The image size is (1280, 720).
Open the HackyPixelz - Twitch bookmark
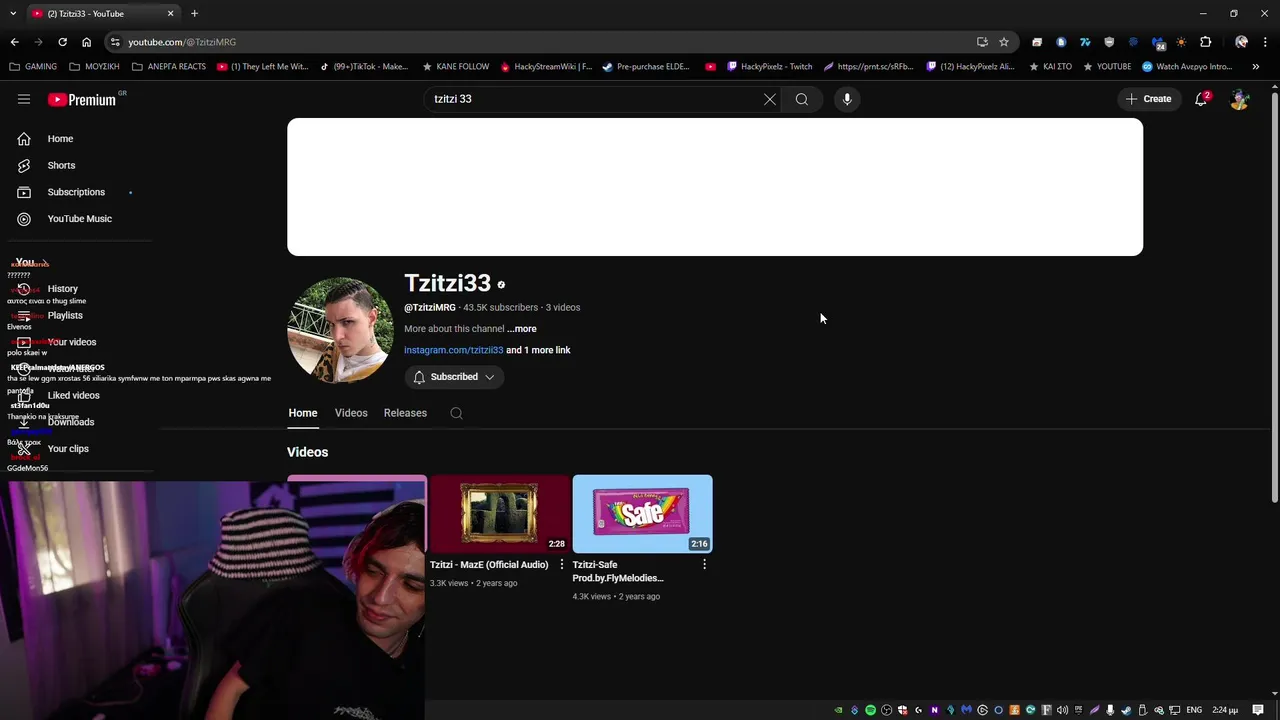769,67
